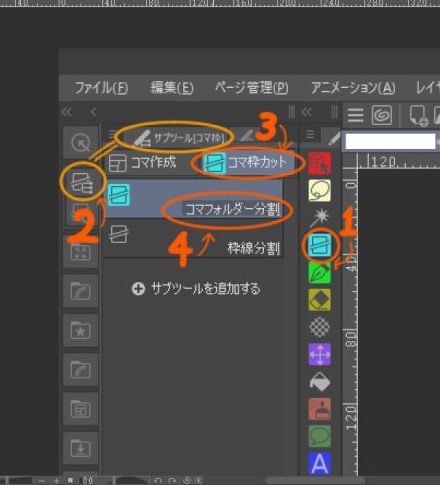The height and width of the screenshot is (485, 440).
Task: Collapse the tool palette dock with double chevron
Action: coord(307,112)
